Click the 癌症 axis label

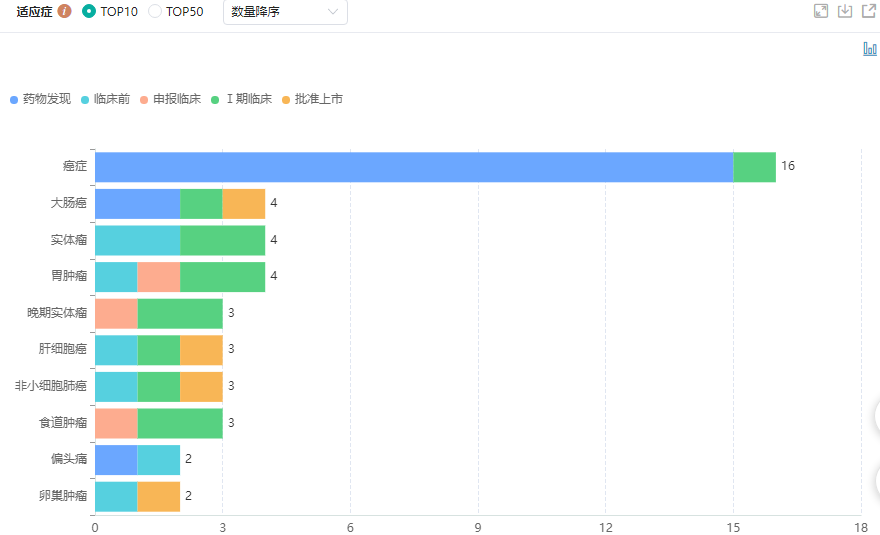point(75,167)
